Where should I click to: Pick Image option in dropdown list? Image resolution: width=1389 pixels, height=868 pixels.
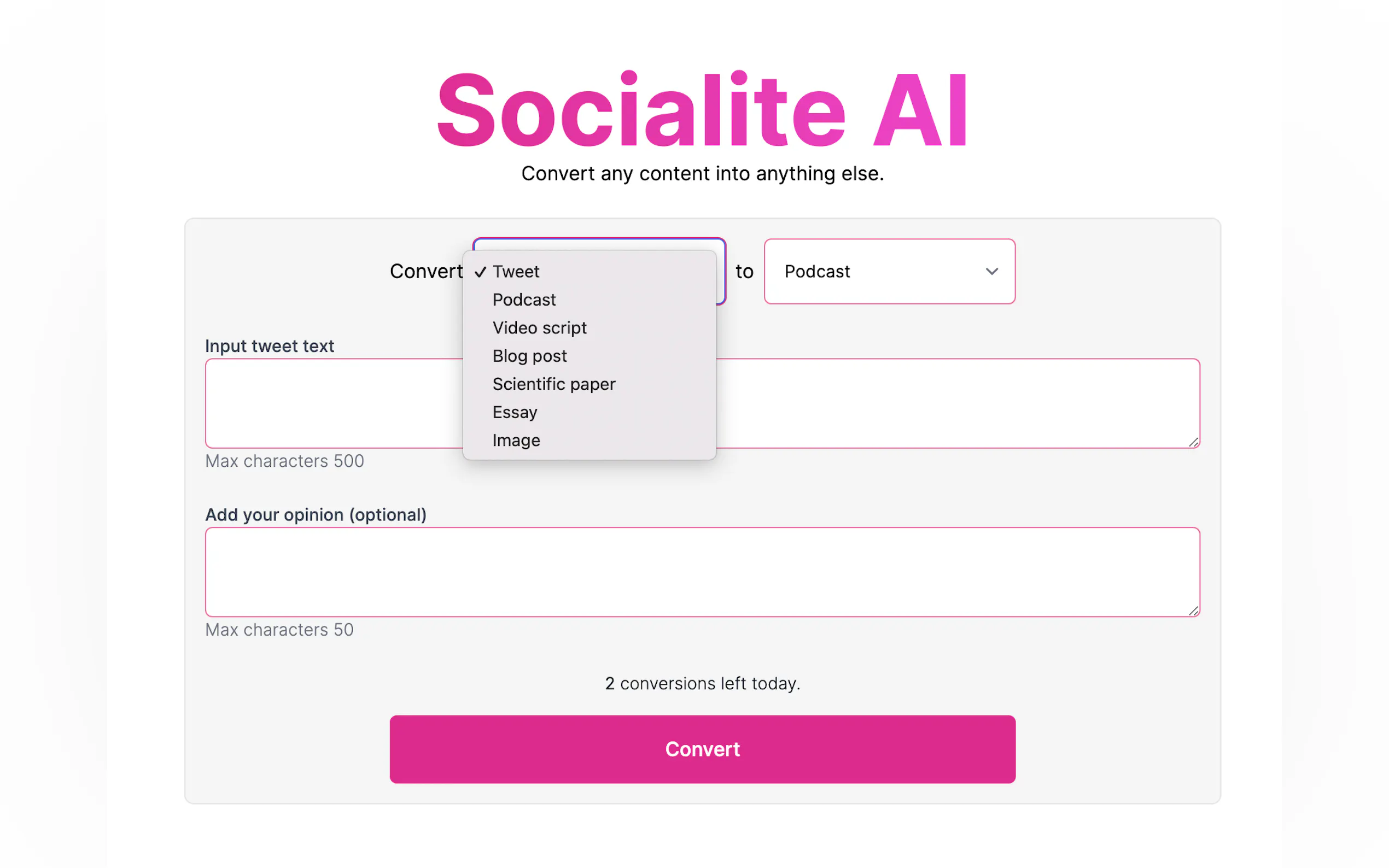(x=516, y=441)
